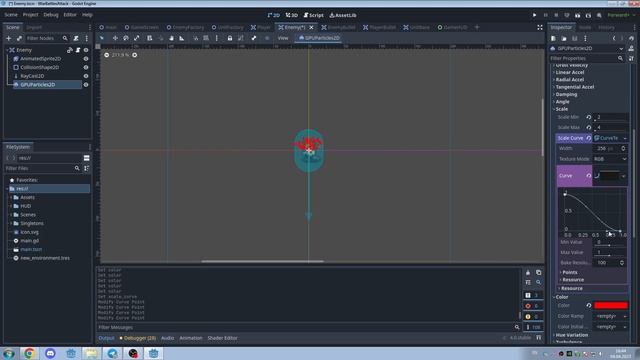
Task: Expand the Damping section
Action: click(x=565, y=94)
